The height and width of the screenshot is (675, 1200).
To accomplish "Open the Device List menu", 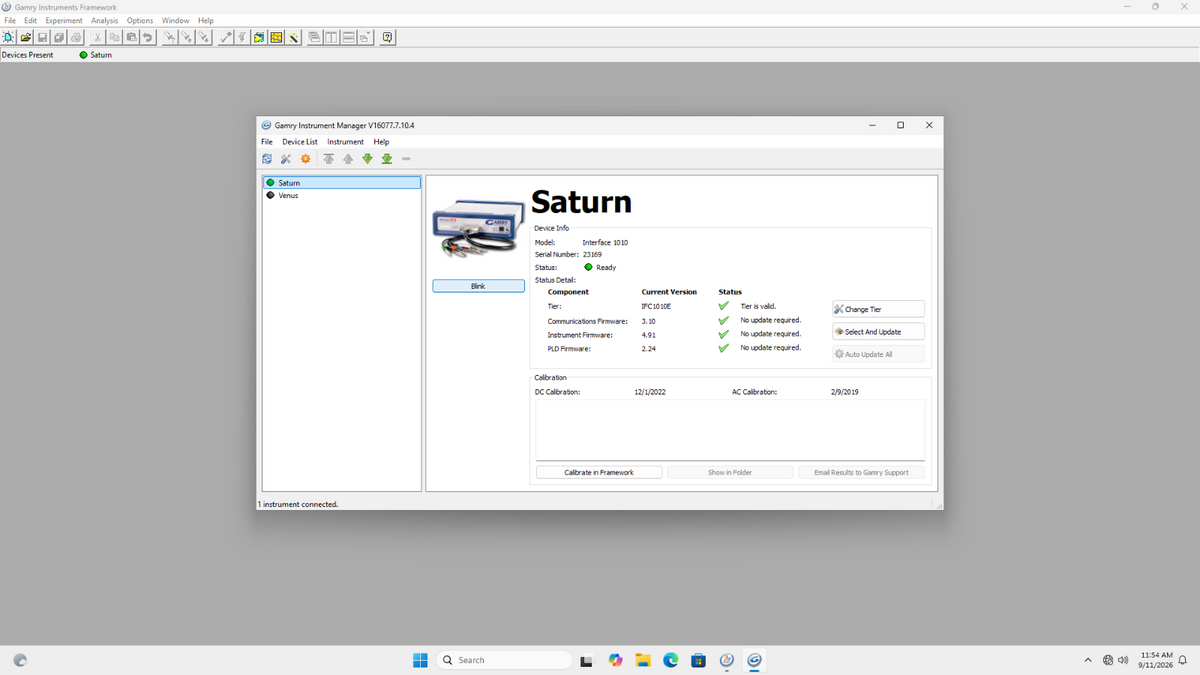I will 300,142.
